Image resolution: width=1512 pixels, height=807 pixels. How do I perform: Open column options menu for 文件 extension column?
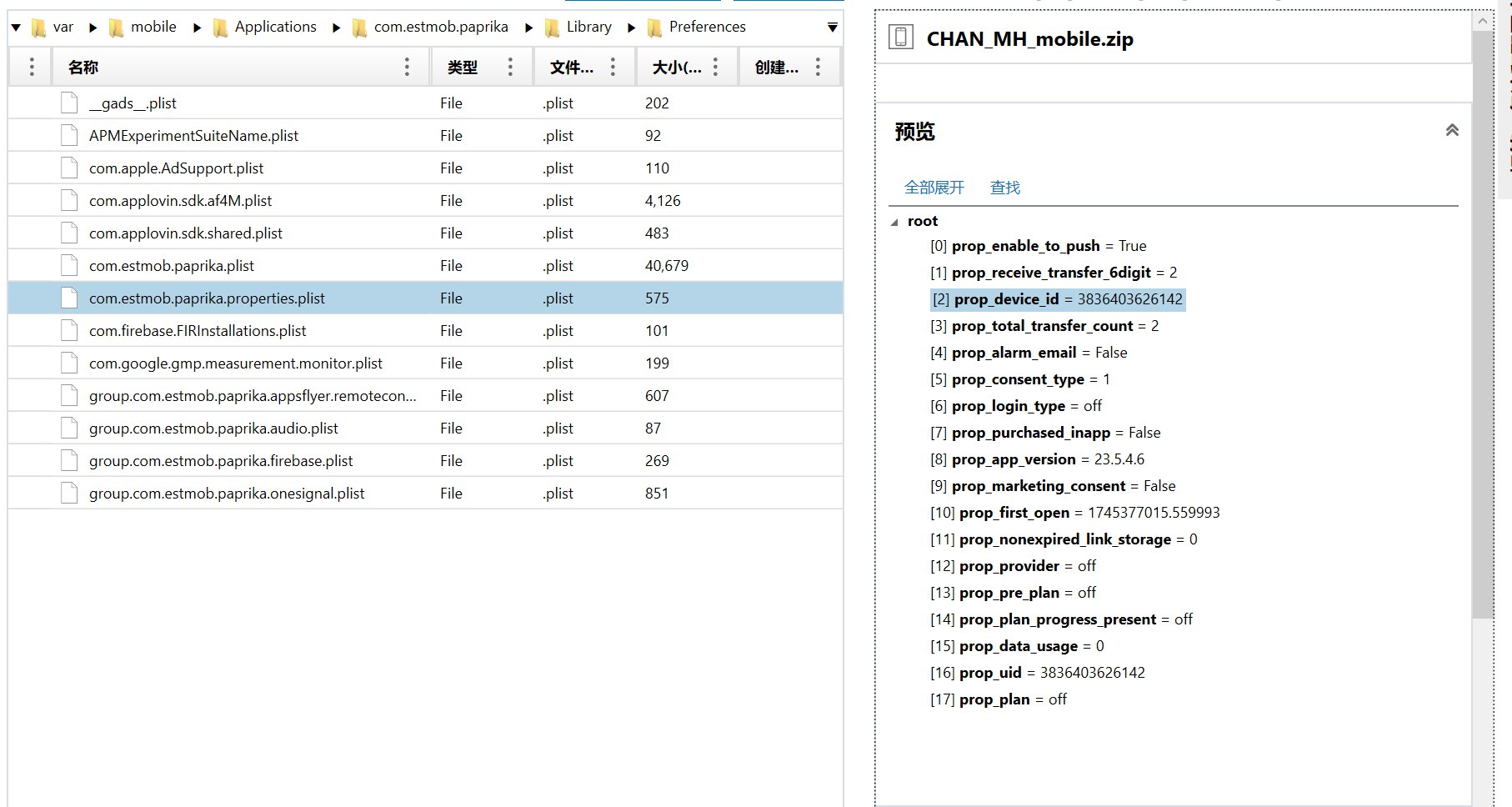[613, 68]
